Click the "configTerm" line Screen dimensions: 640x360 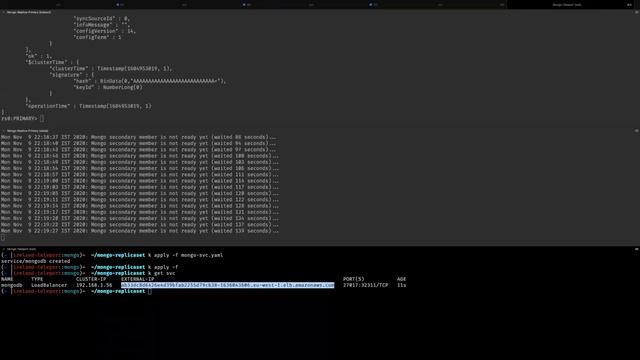point(97,37)
